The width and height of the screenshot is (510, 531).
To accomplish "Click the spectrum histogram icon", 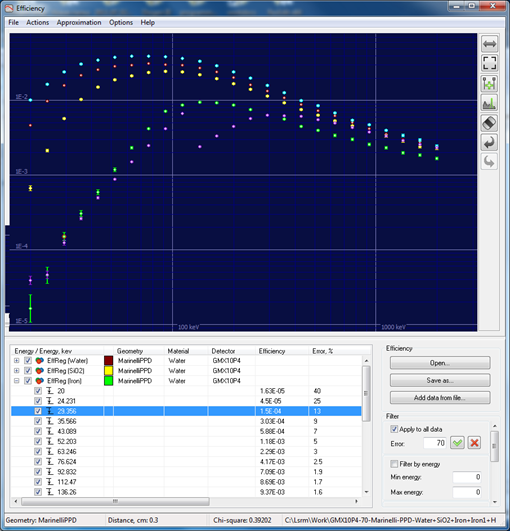I will (489, 103).
